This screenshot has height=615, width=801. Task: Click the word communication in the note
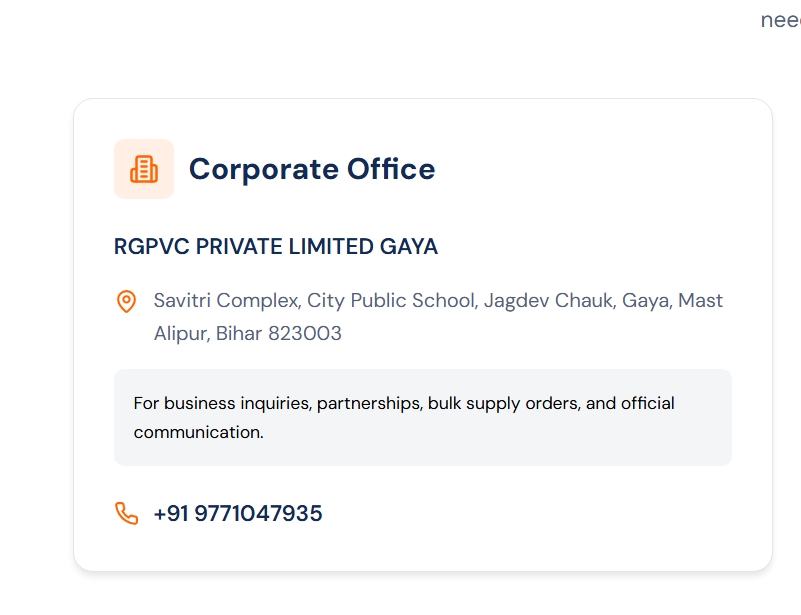[x=197, y=433]
